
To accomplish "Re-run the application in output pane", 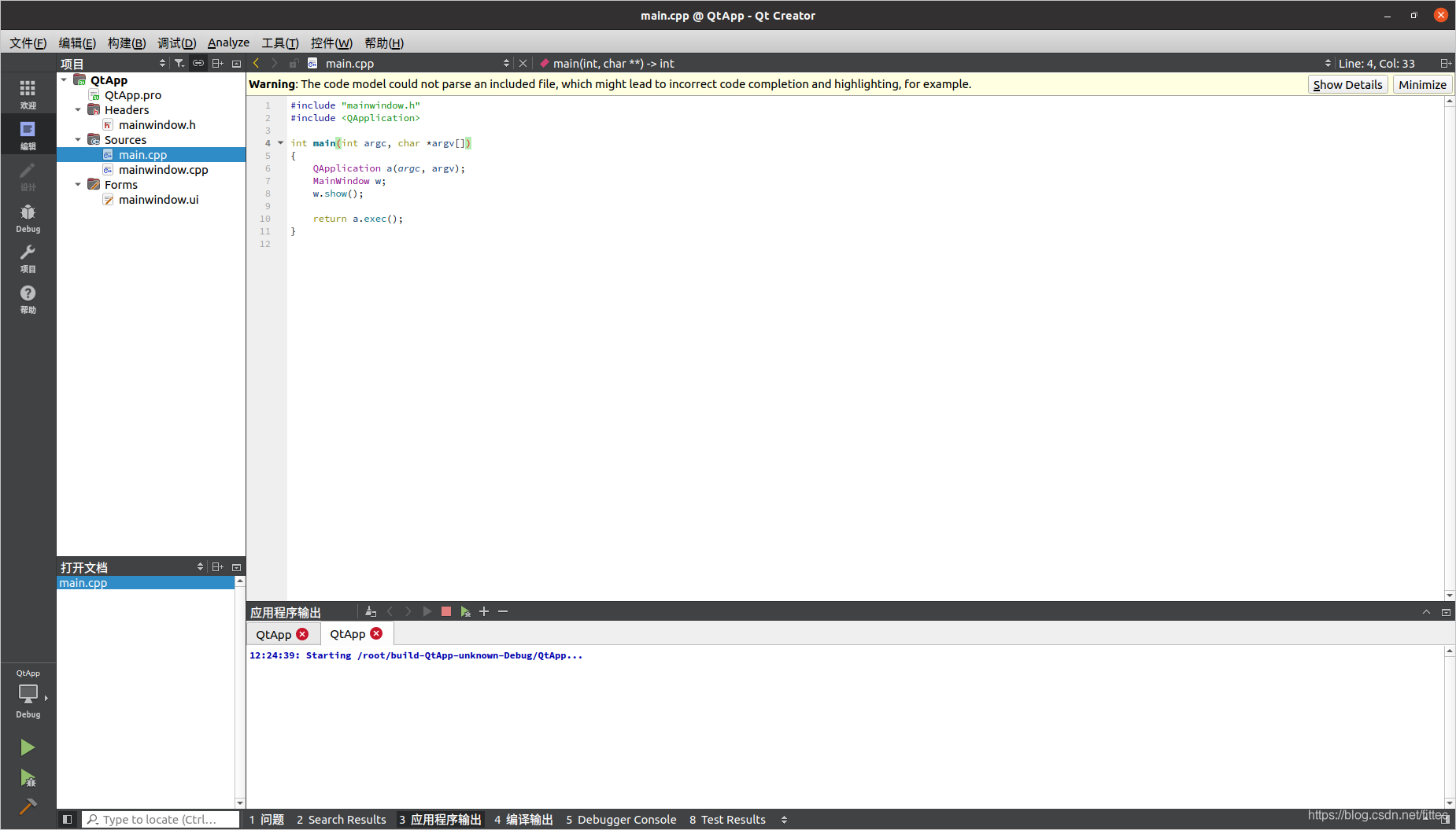I will coord(427,611).
